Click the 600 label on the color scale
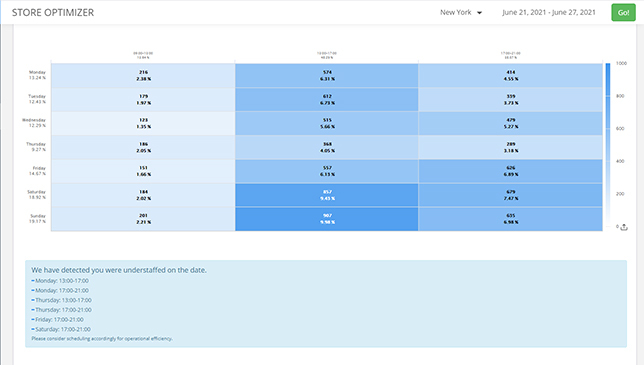 tap(620, 129)
